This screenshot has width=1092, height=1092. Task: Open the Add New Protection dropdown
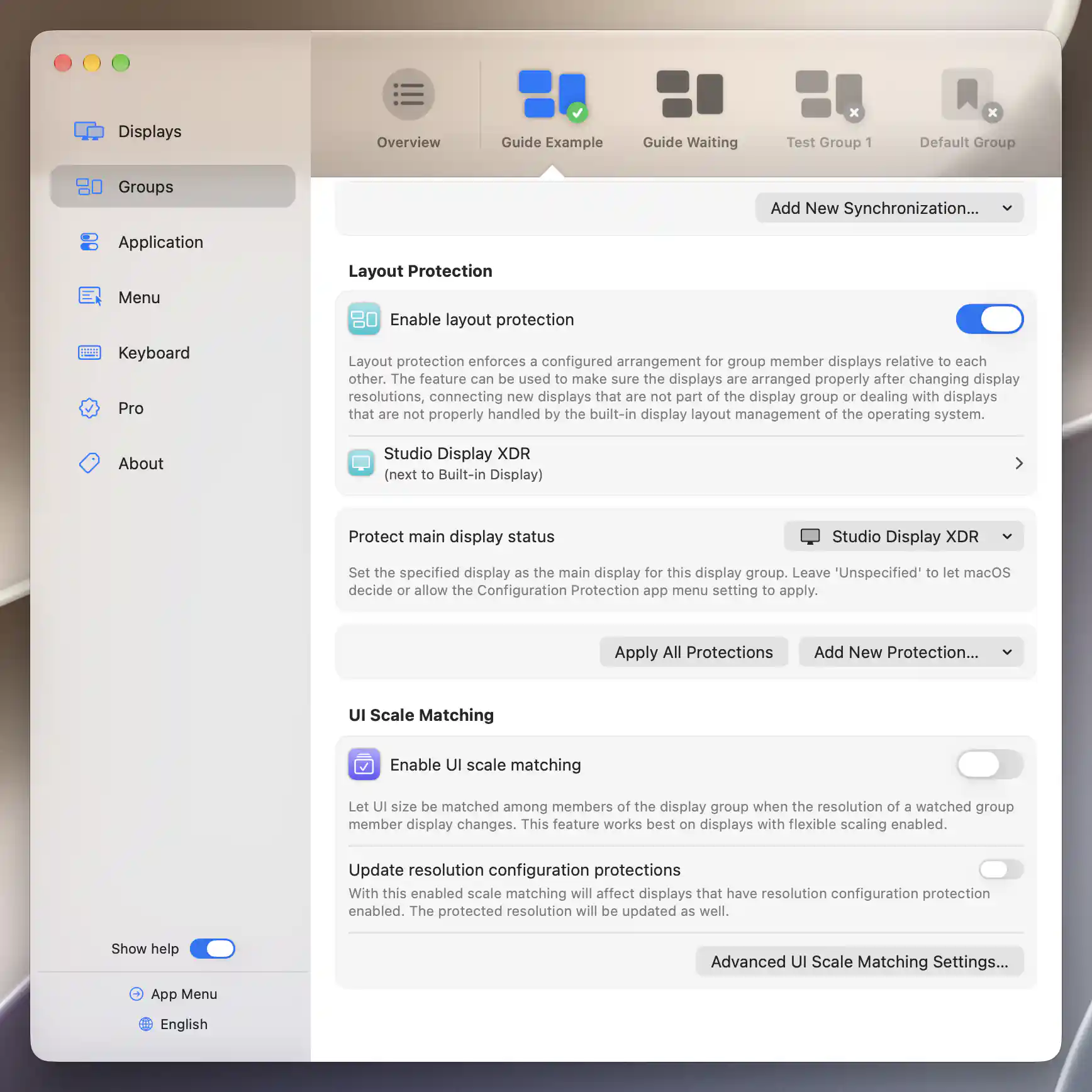pos(911,652)
